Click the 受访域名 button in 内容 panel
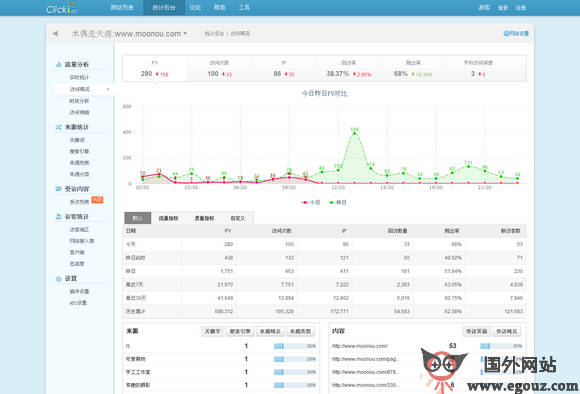This screenshot has height=394, width=580. [x=506, y=331]
